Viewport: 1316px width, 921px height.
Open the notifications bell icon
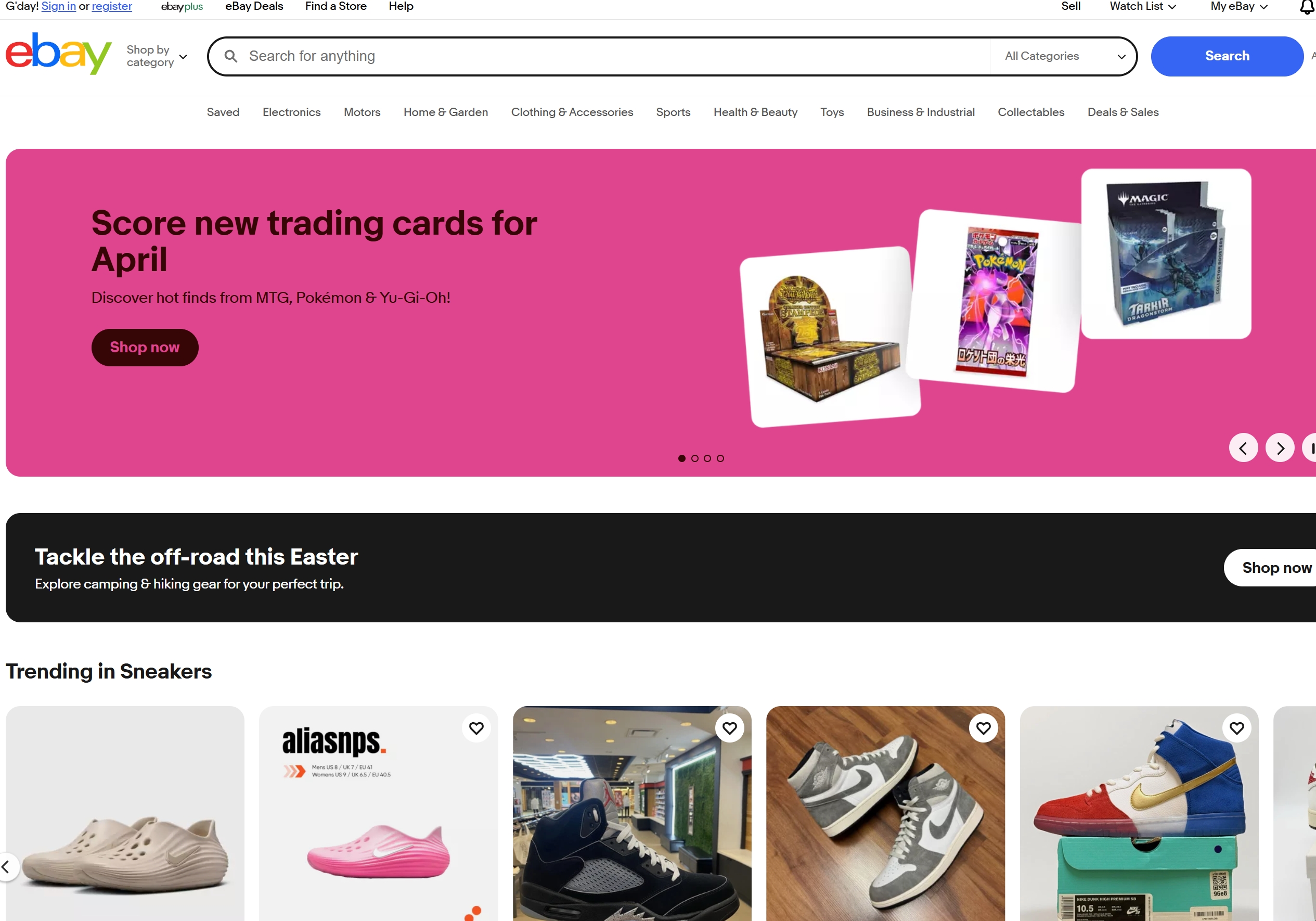[x=1307, y=7]
